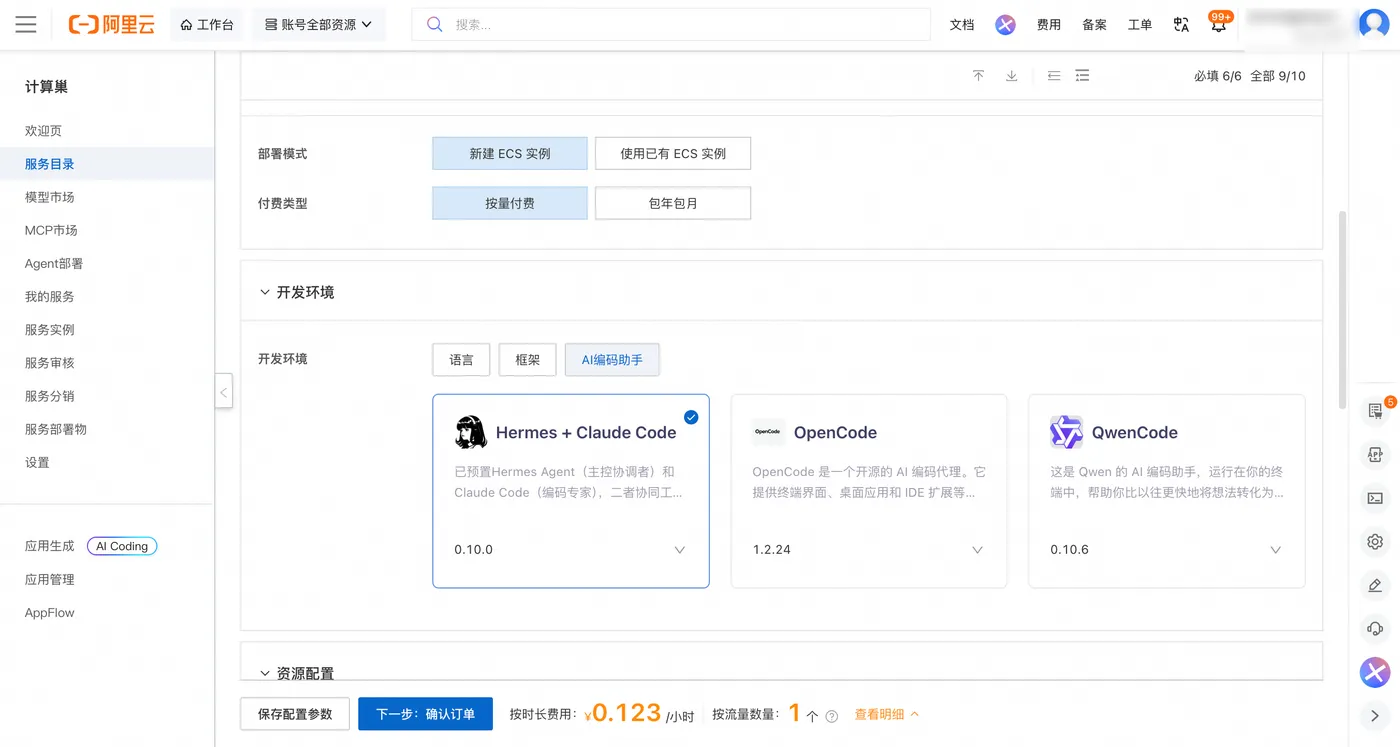
Task: Open the API tool icon in right rail
Action: pyautogui.click(x=1375, y=454)
